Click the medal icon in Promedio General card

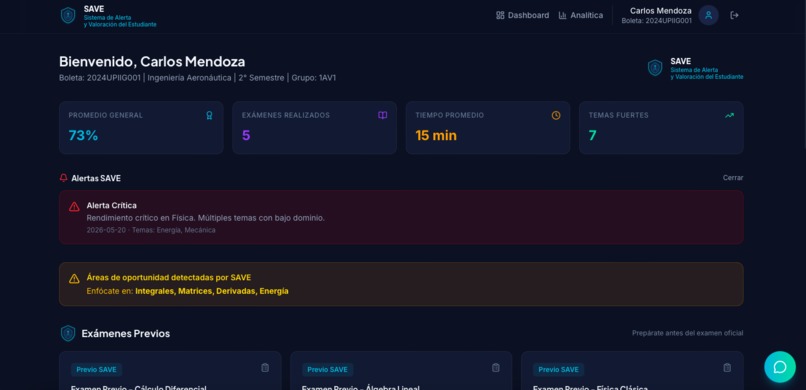(x=209, y=116)
